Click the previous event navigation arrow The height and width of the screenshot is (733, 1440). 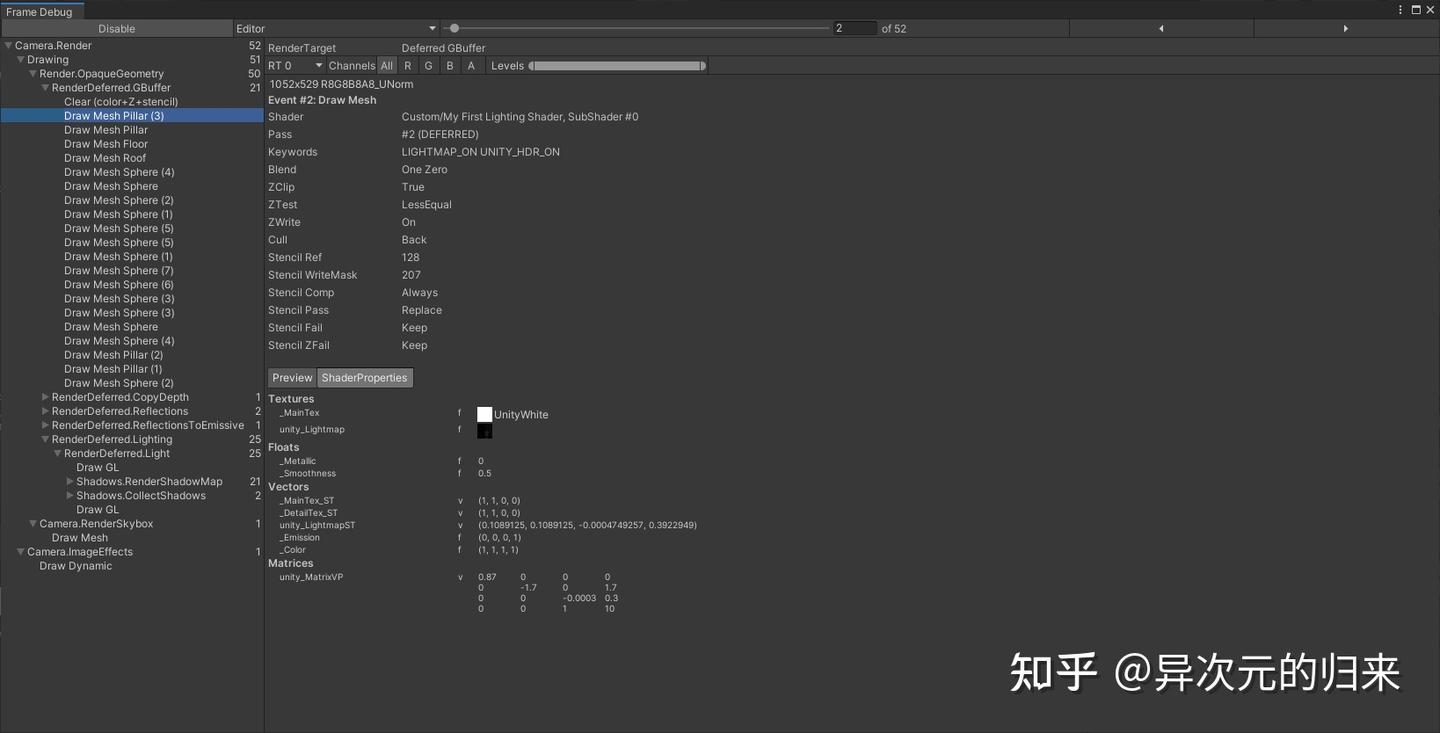pyautogui.click(x=1160, y=28)
